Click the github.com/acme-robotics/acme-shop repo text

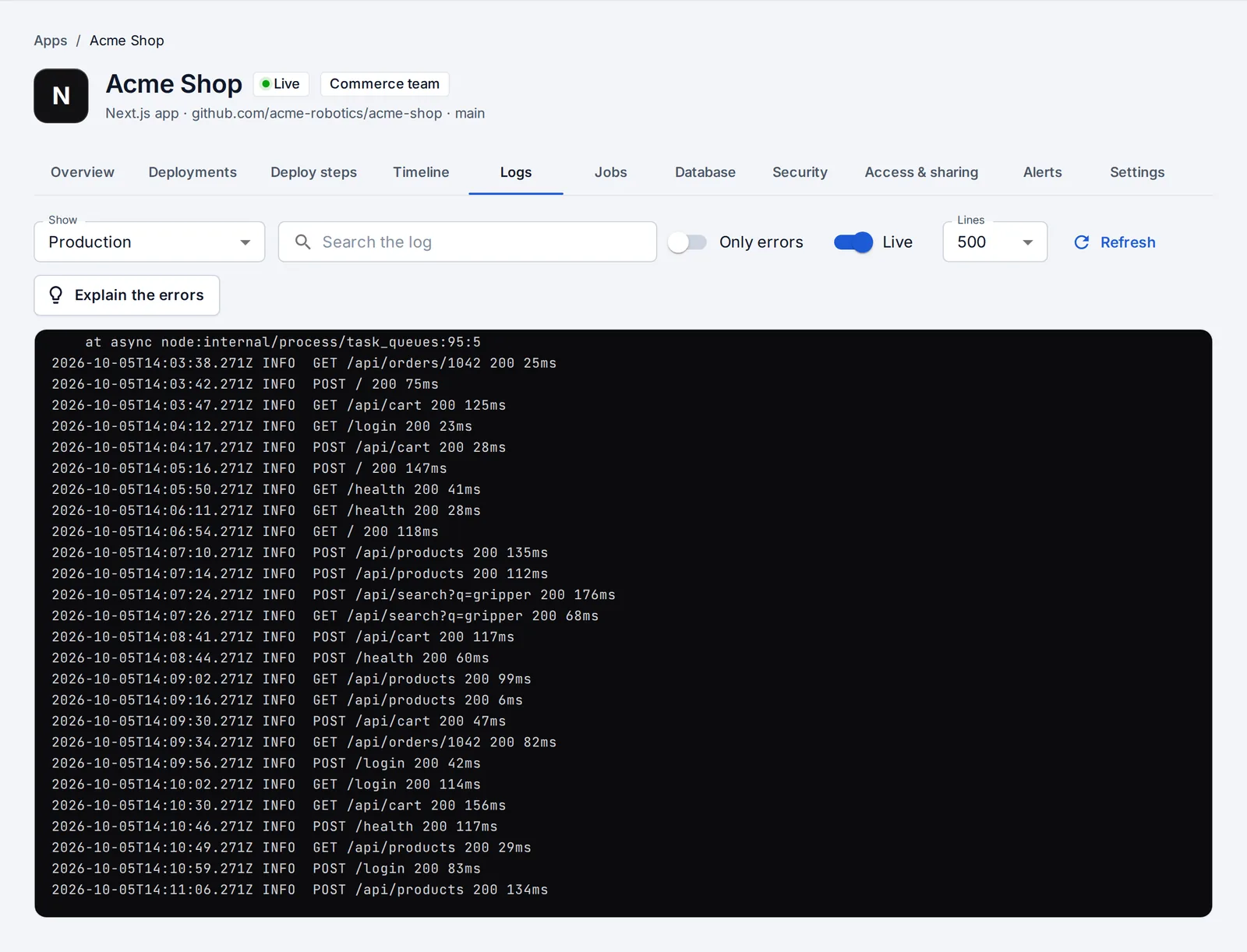coord(317,113)
